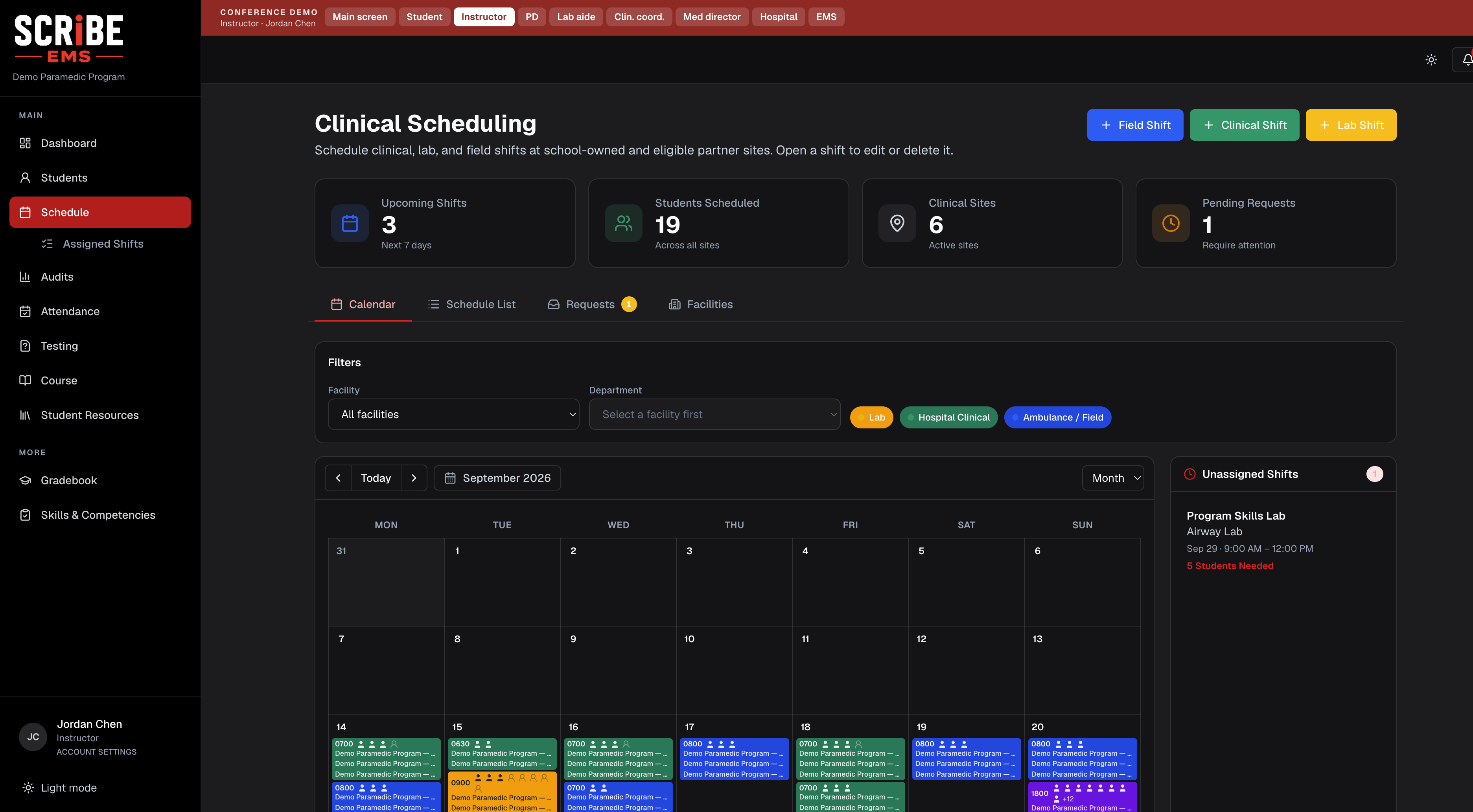Viewport: 1473px width, 812px height.
Task: Add a new Field Shift
Action: coord(1135,125)
